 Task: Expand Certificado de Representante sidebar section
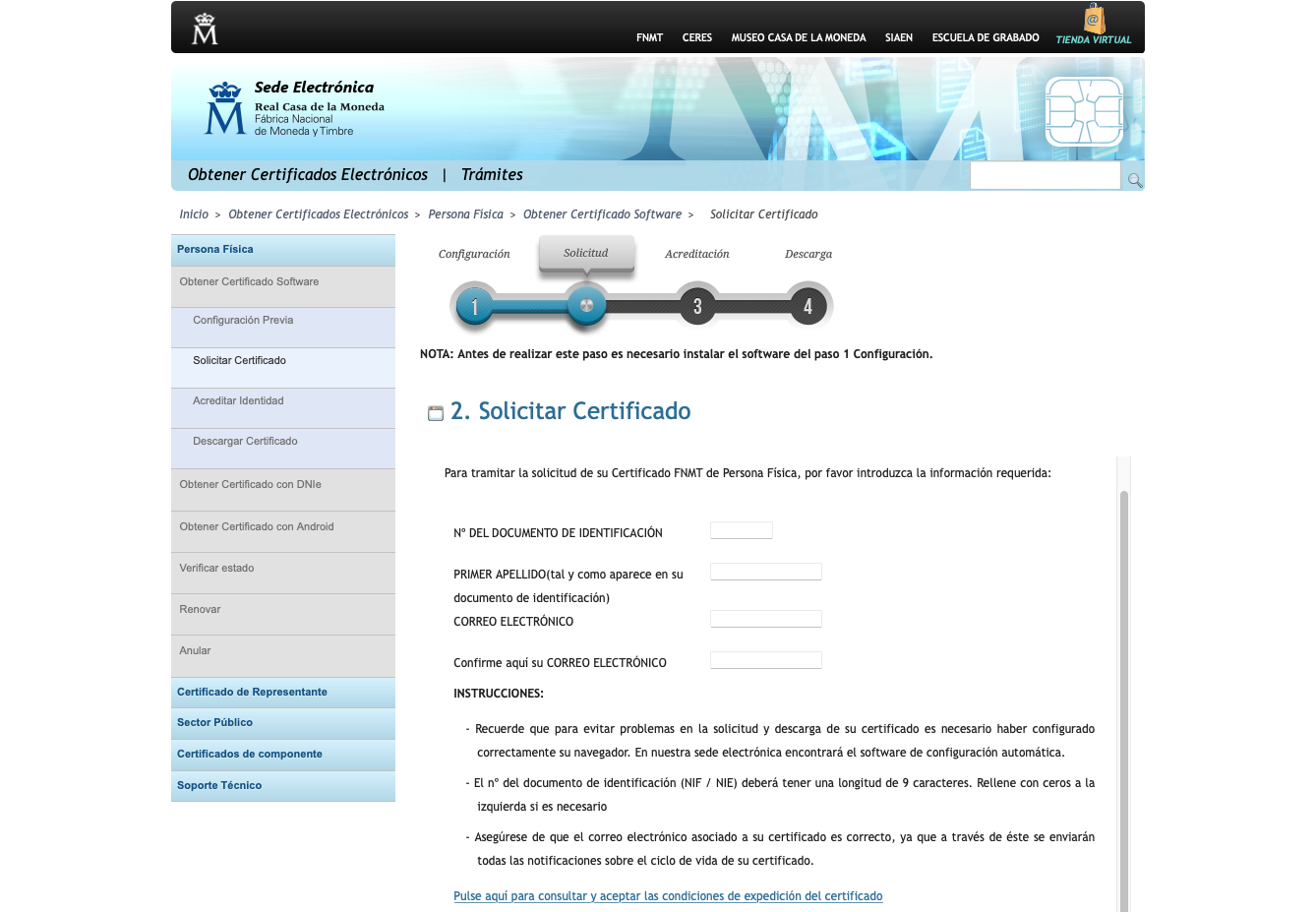point(283,693)
